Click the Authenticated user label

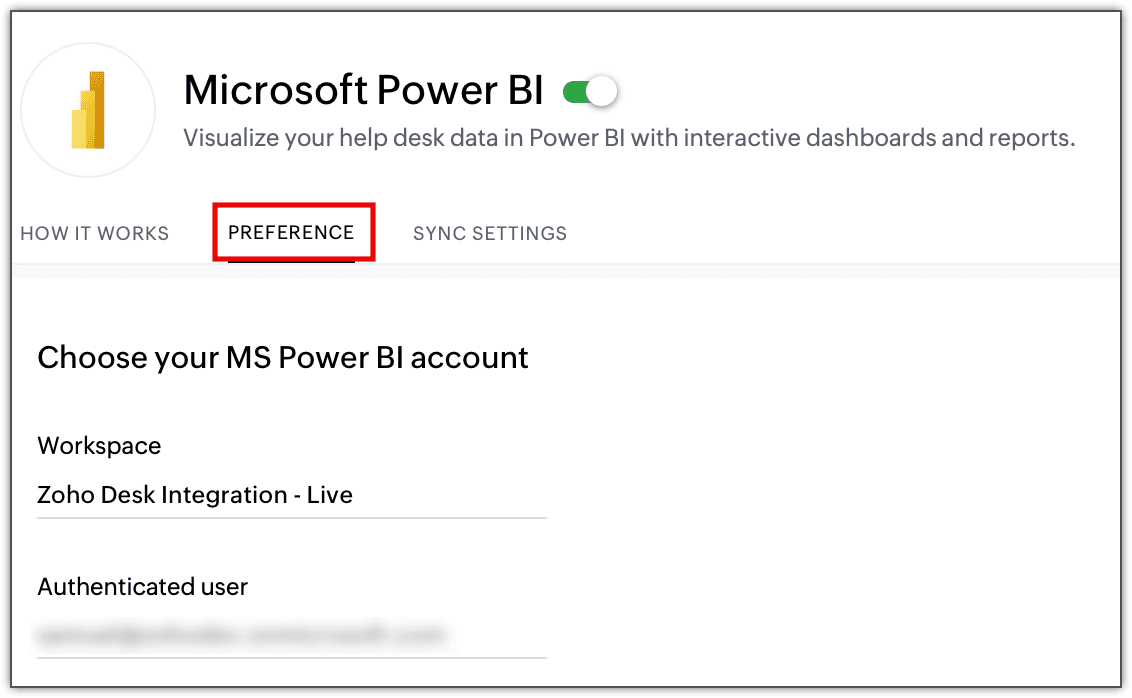pos(142,587)
